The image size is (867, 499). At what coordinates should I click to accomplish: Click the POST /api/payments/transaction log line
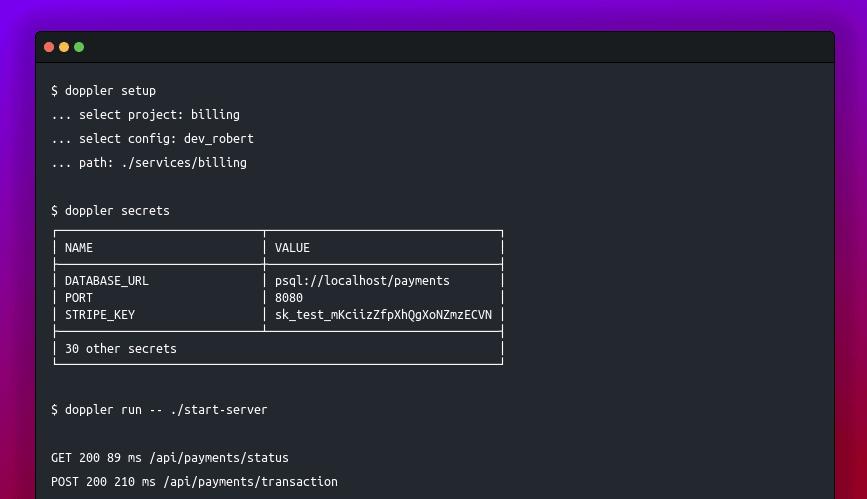pyautogui.click(x=194, y=482)
